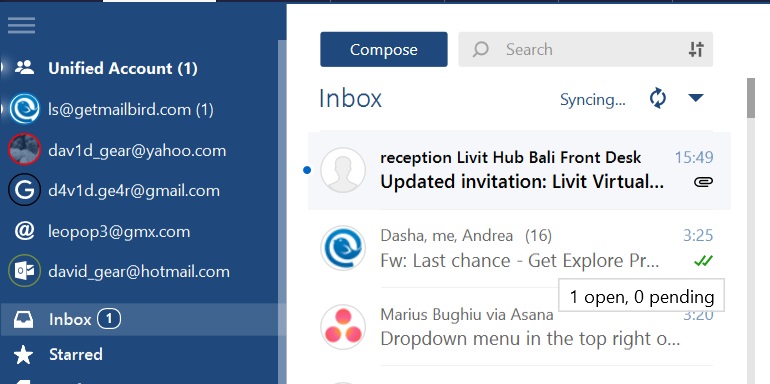This screenshot has width=770, height=384.
Task: Click the Asana logo avatar
Action: (343, 327)
